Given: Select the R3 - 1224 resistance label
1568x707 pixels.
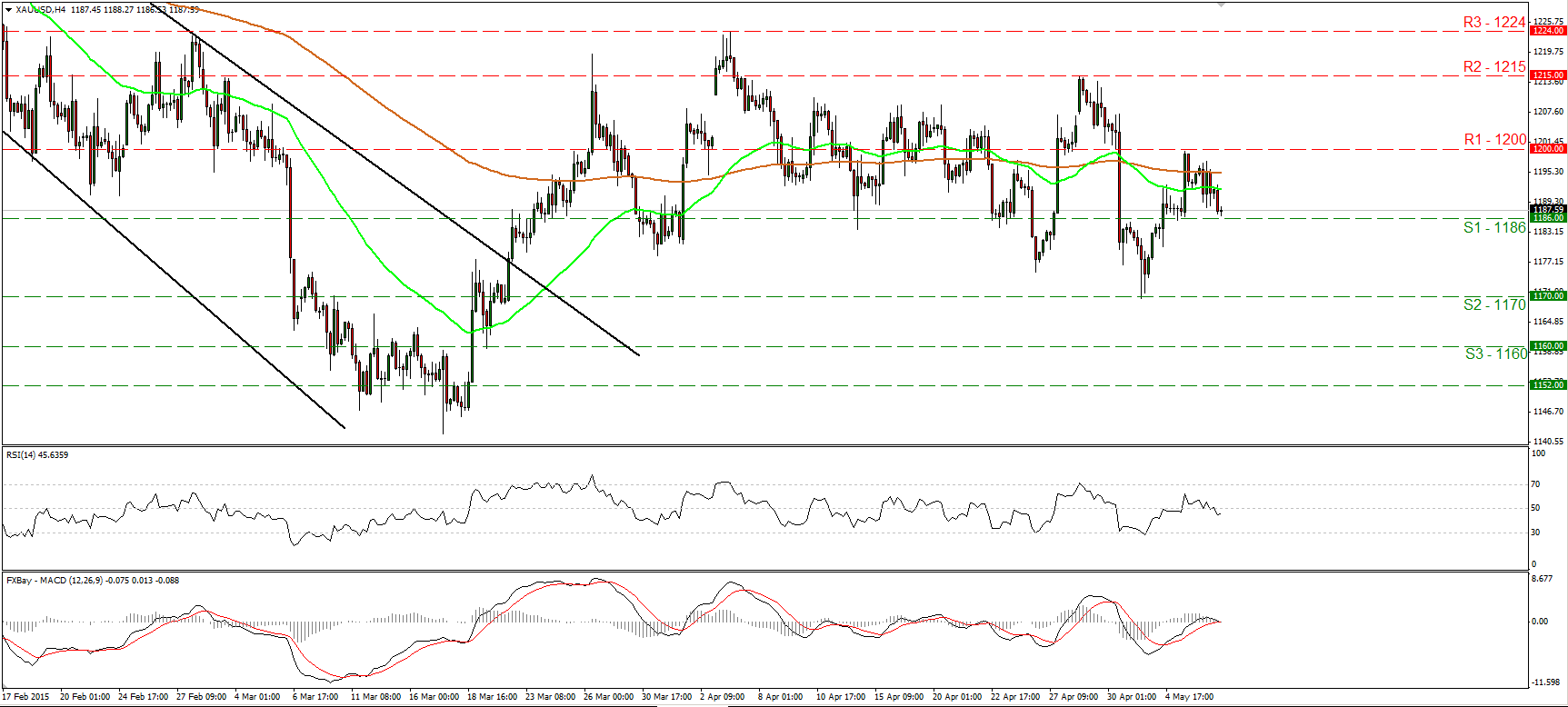Looking at the screenshot, I should (1494, 23).
